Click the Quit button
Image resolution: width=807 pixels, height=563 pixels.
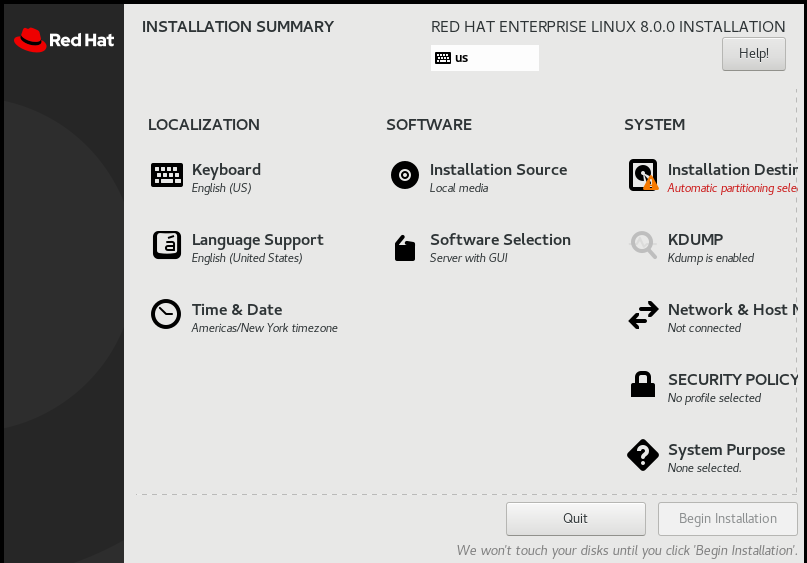(x=575, y=519)
